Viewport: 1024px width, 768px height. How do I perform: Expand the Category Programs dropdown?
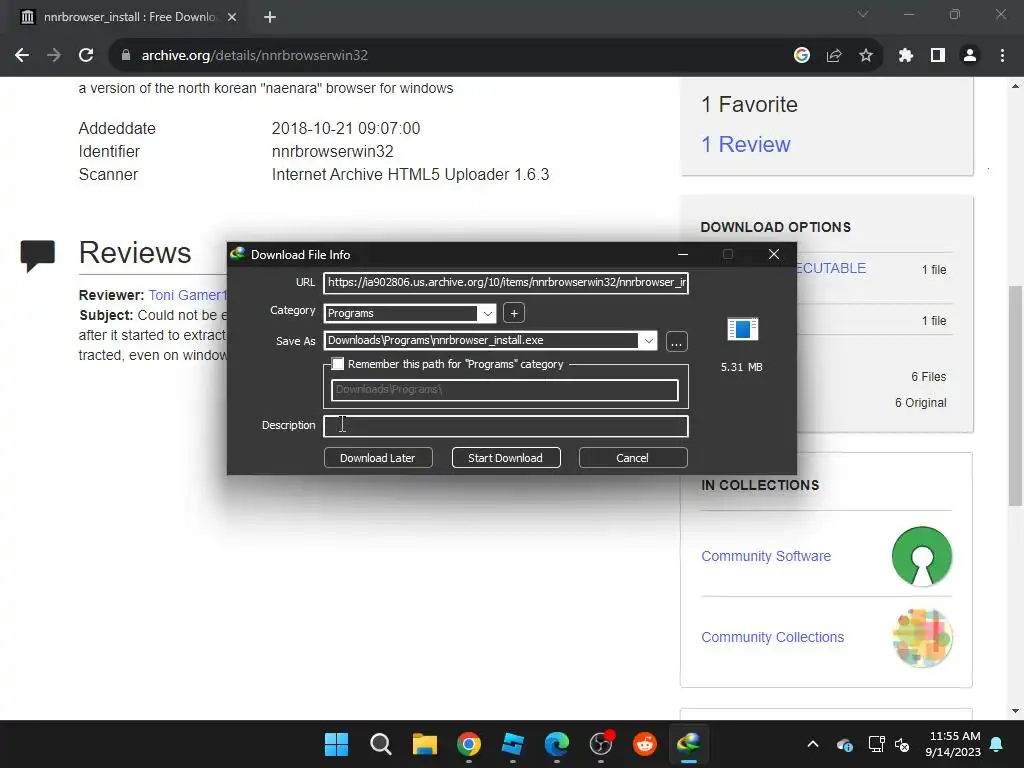tap(487, 313)
